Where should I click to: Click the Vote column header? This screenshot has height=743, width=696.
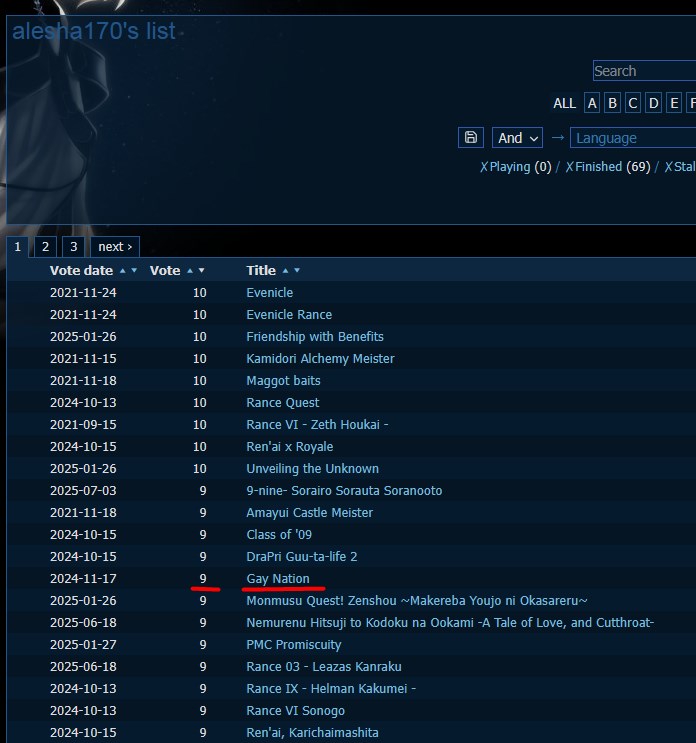165,270
